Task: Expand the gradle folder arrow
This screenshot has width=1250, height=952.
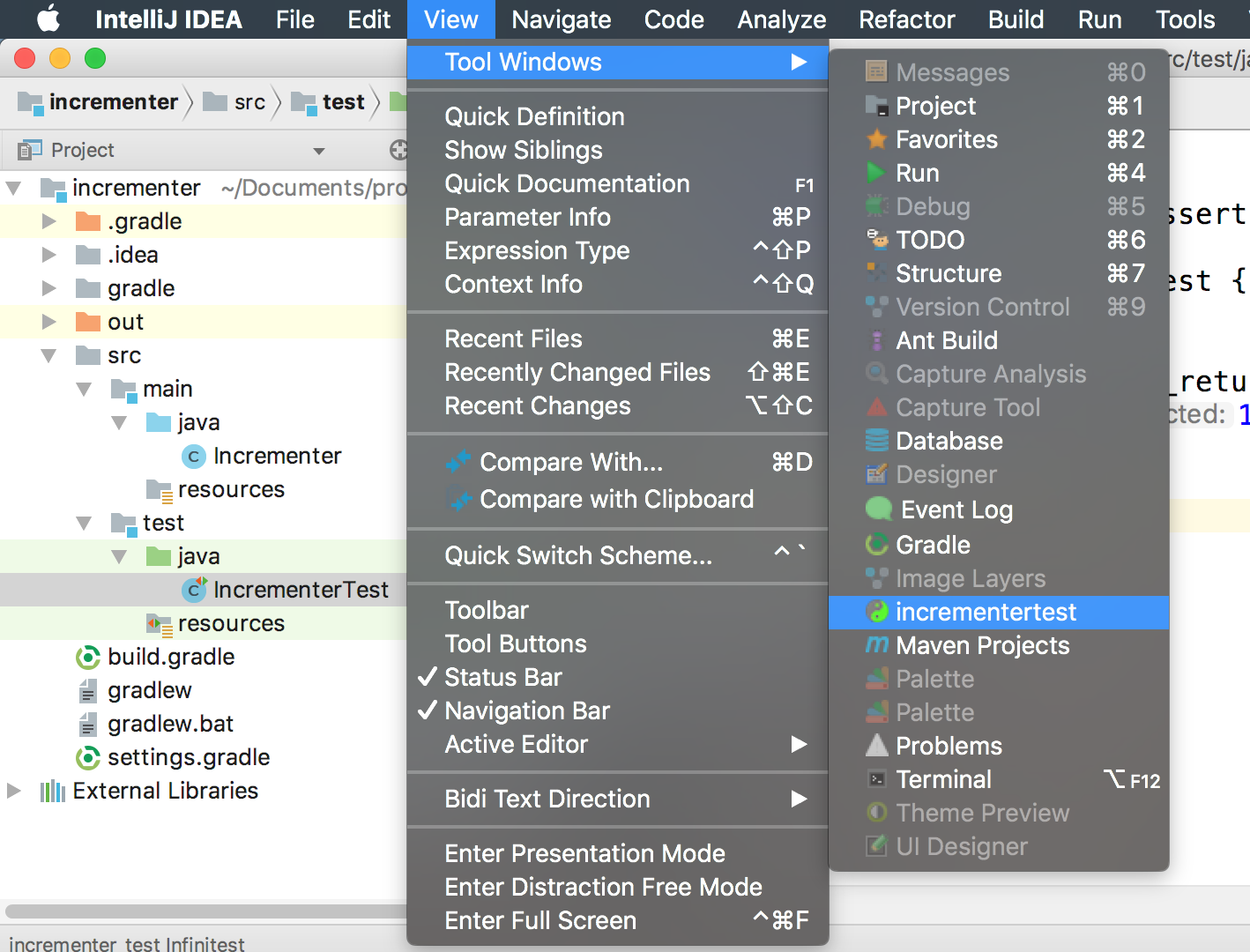Action: pos(49,288)
